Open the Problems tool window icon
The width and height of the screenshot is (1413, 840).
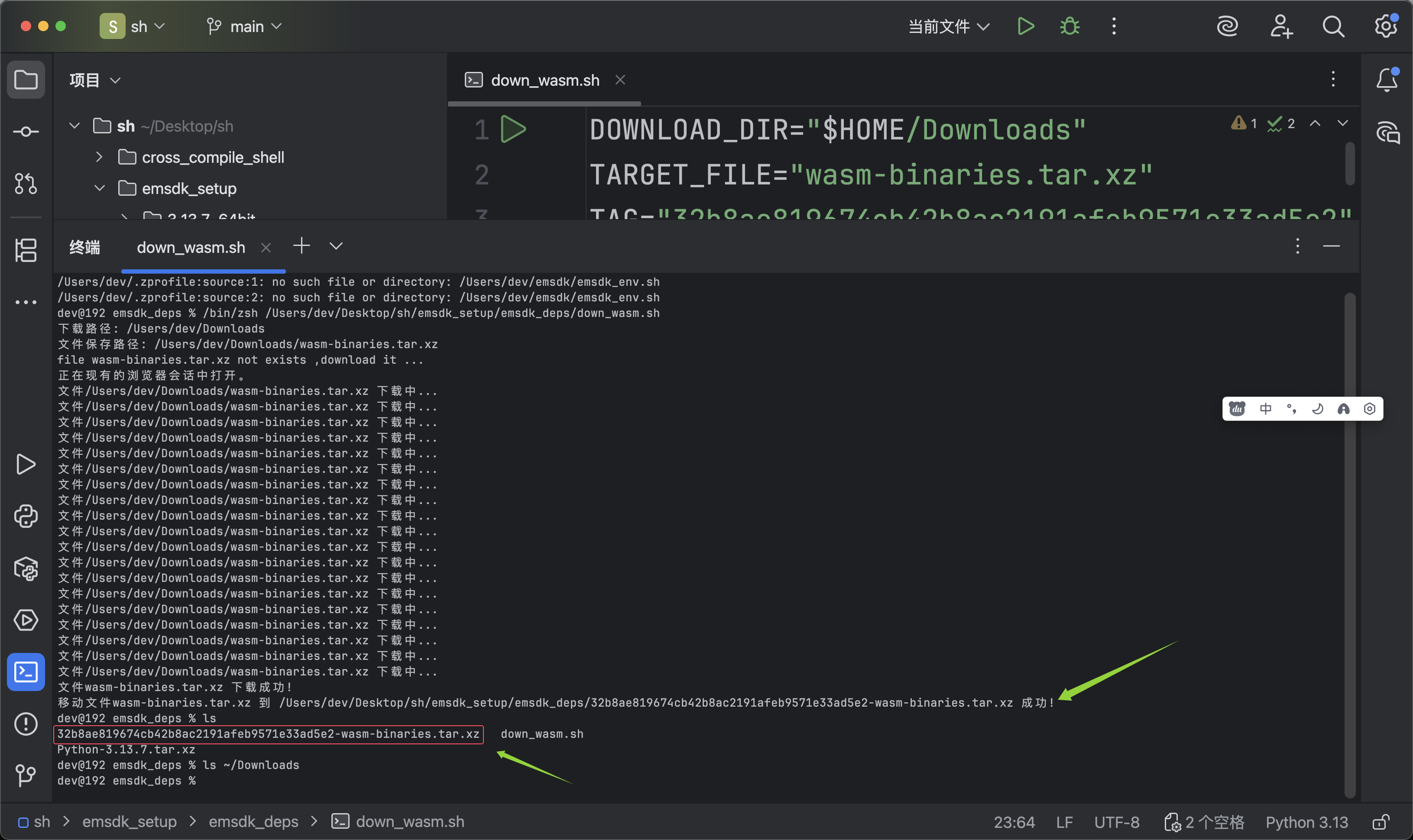coord(26,724)
